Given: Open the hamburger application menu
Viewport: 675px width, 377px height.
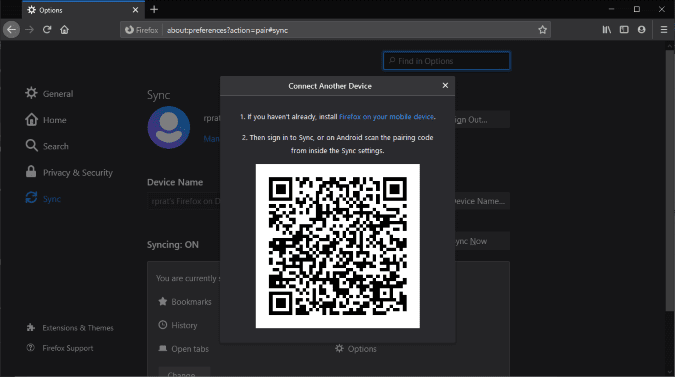Looking at the screenshot, I should 664,30.
